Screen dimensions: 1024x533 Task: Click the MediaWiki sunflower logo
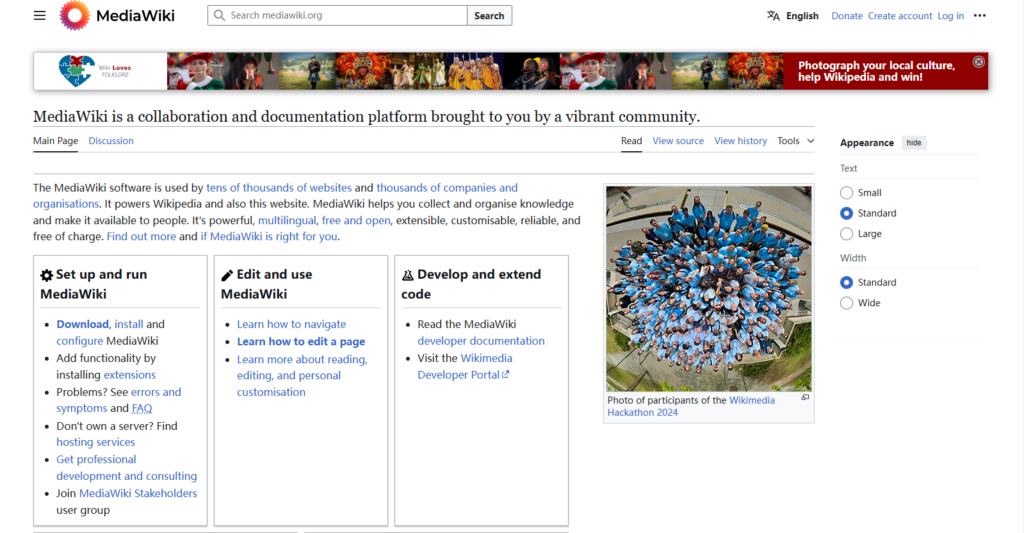tap(74, 15)
